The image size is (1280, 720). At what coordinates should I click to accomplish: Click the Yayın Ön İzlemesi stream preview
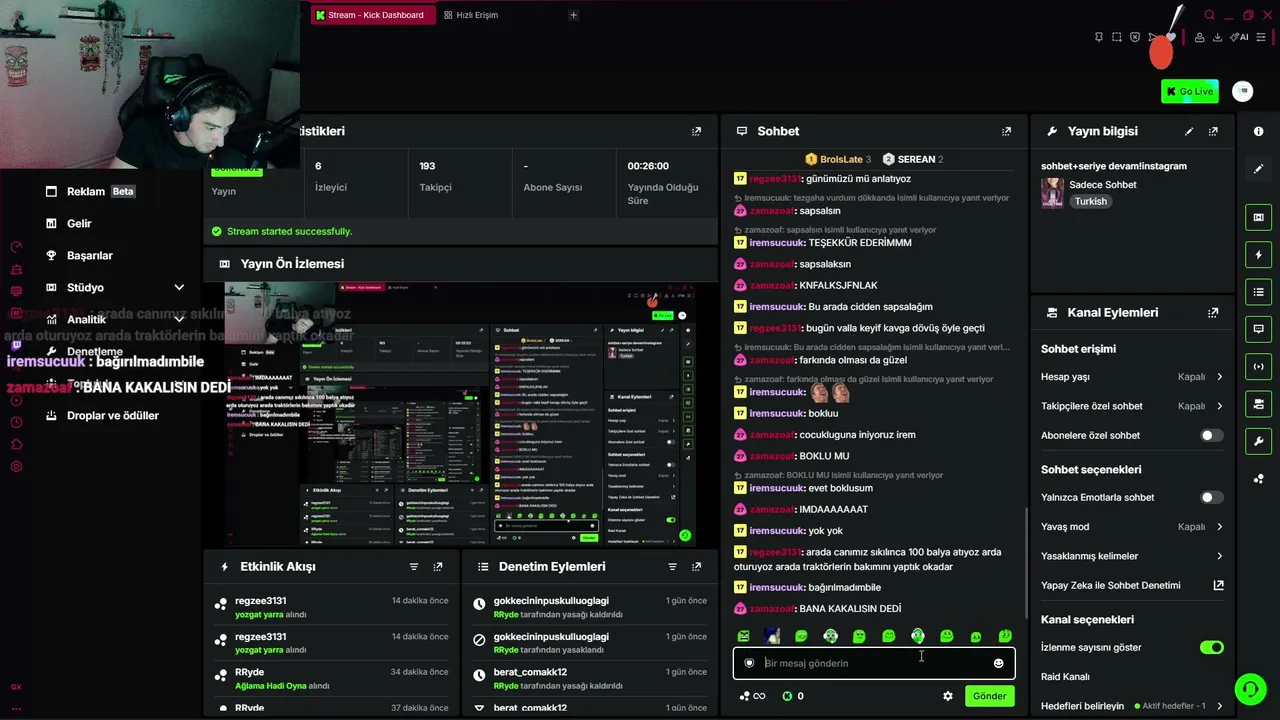tap(460, 415)
